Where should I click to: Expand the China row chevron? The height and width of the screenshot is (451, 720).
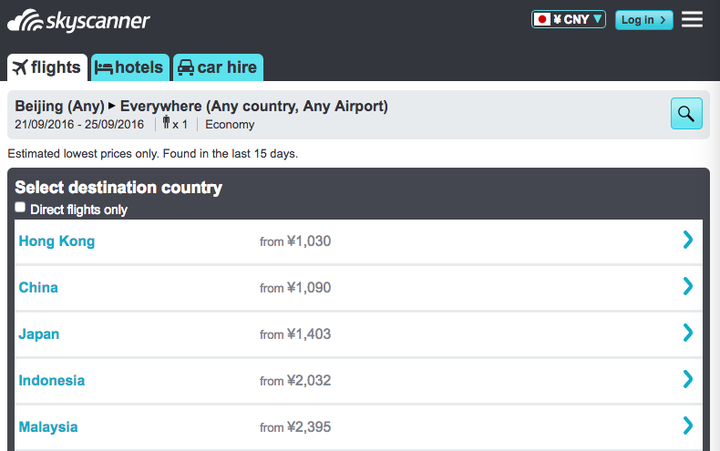click(688, 286)
